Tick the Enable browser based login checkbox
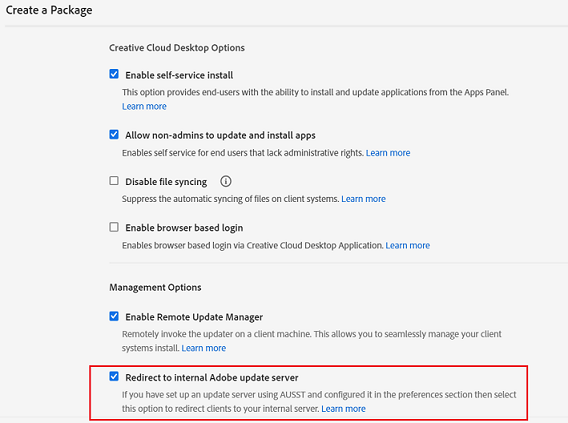This screenshot has height=423, width=568. (114, 227)
